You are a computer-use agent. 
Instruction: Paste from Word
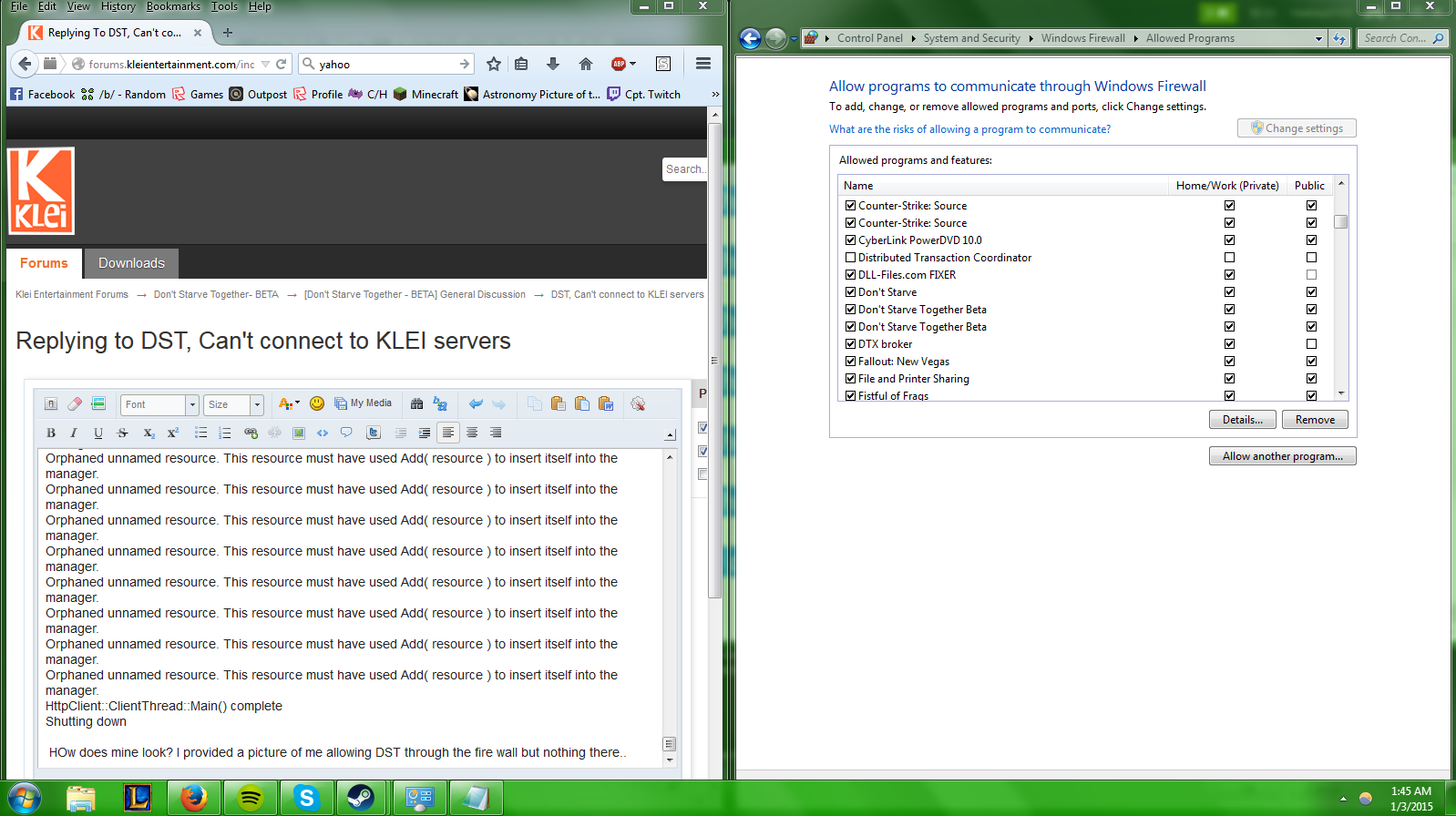click(x=606, y=403)
